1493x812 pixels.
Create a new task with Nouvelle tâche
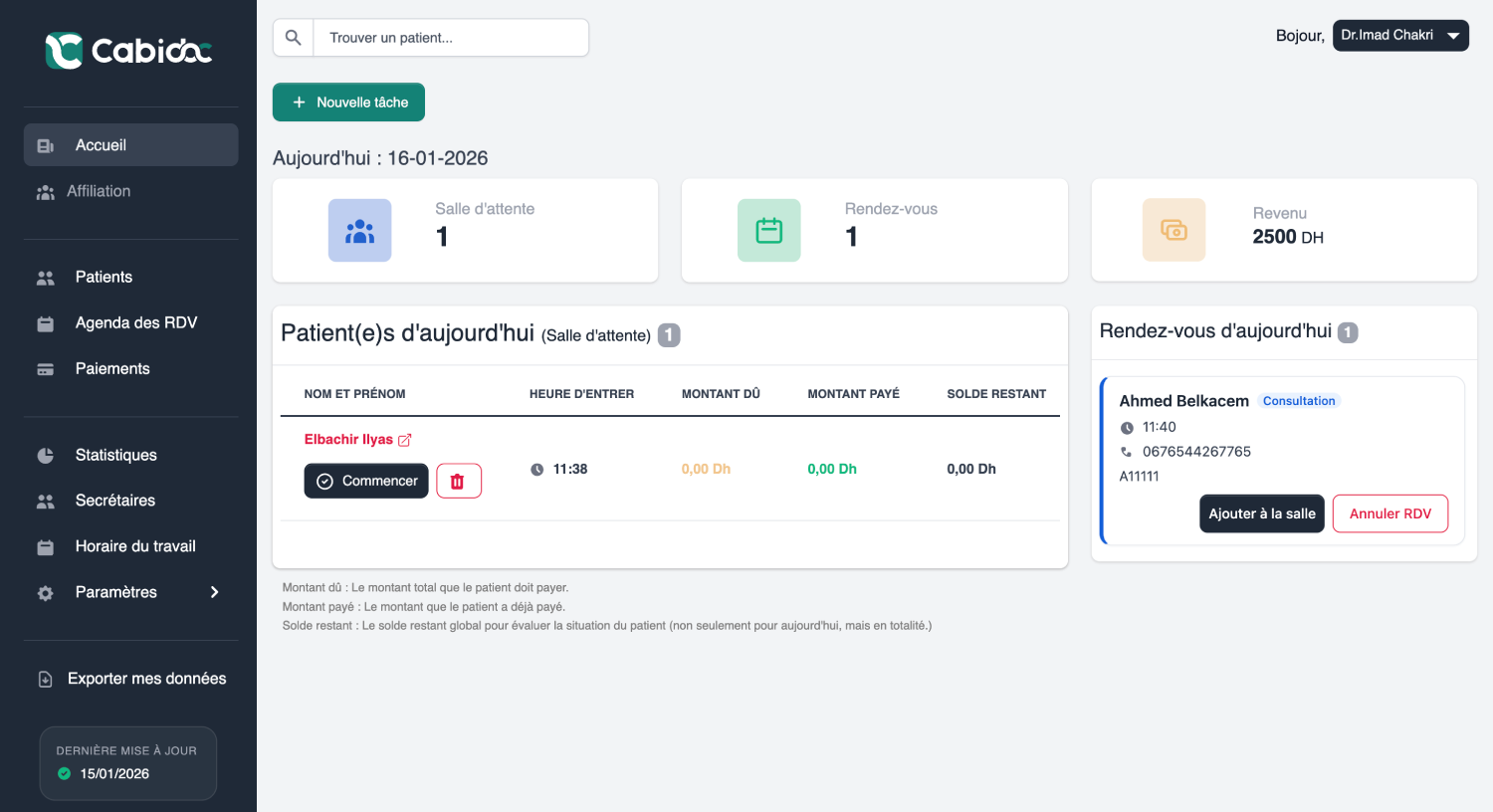coord(348,101)
